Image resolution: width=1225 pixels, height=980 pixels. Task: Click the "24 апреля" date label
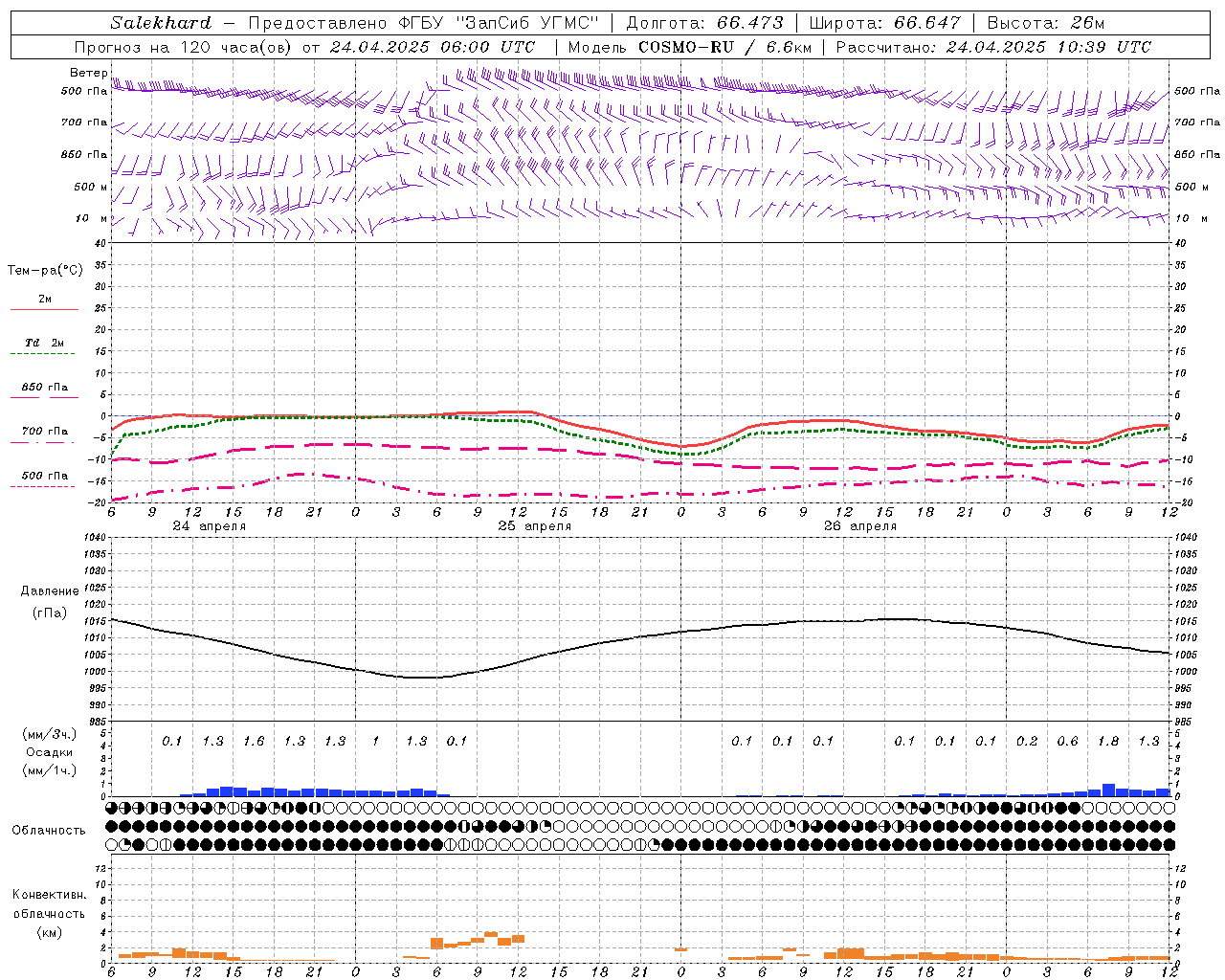coord(209,526)
